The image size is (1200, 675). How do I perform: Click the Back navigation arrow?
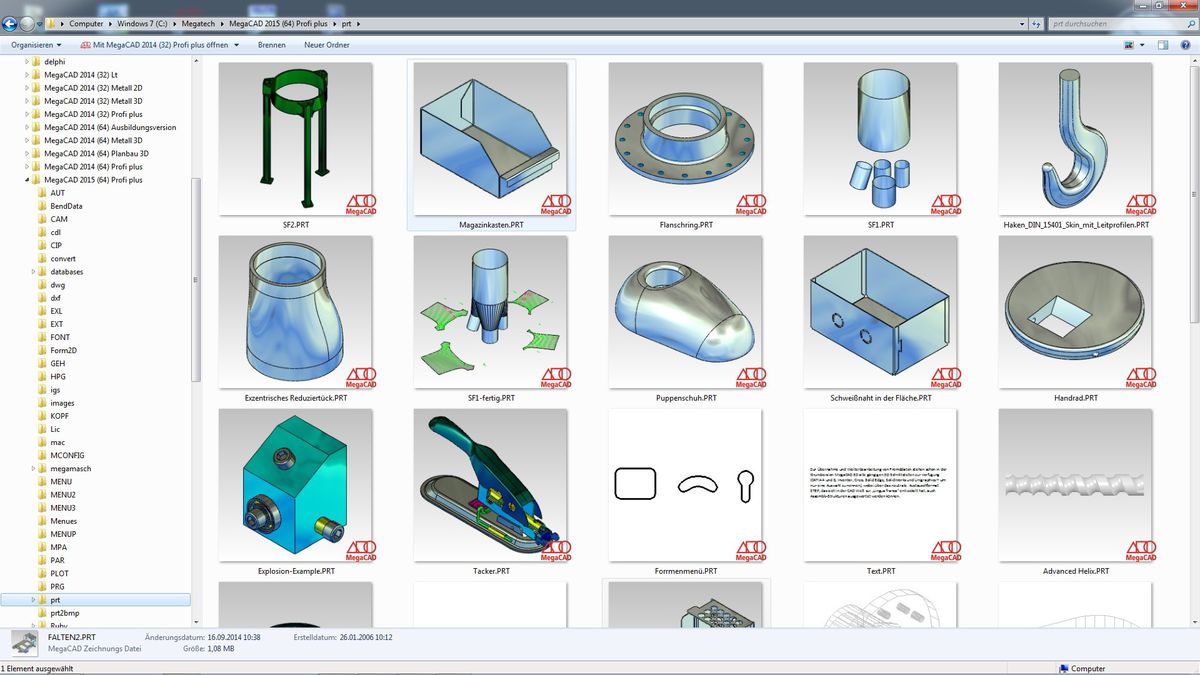click(x=10, y=23)
